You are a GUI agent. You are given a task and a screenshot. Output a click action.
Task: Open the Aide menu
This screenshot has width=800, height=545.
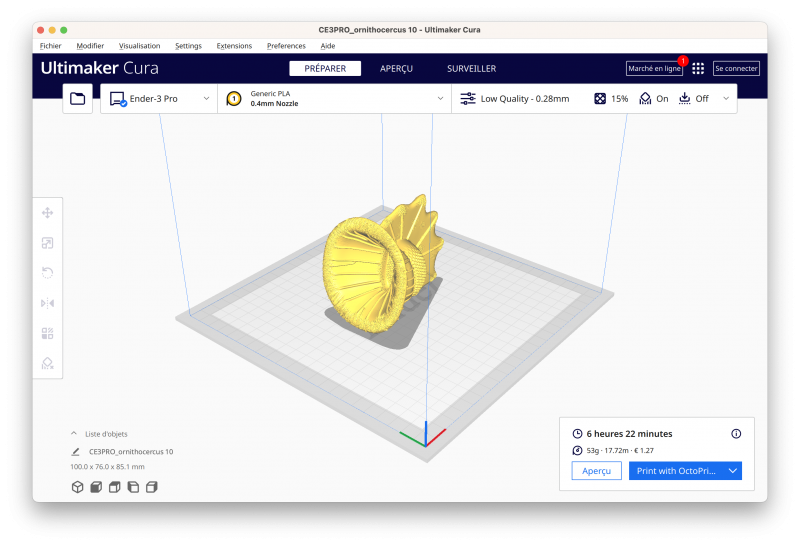(328, 46)
